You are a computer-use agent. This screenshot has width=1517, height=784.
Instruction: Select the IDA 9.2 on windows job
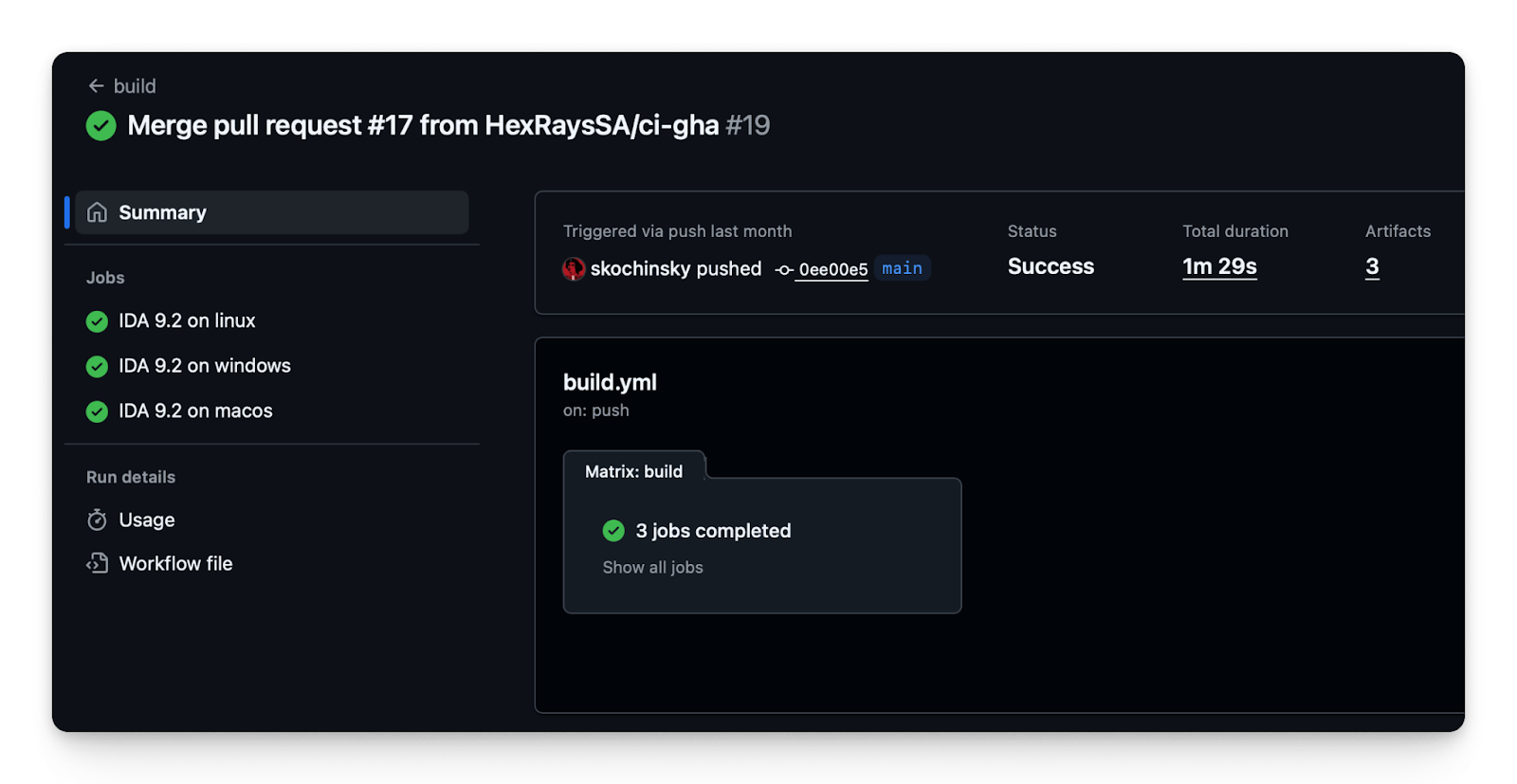click(204, 366)
